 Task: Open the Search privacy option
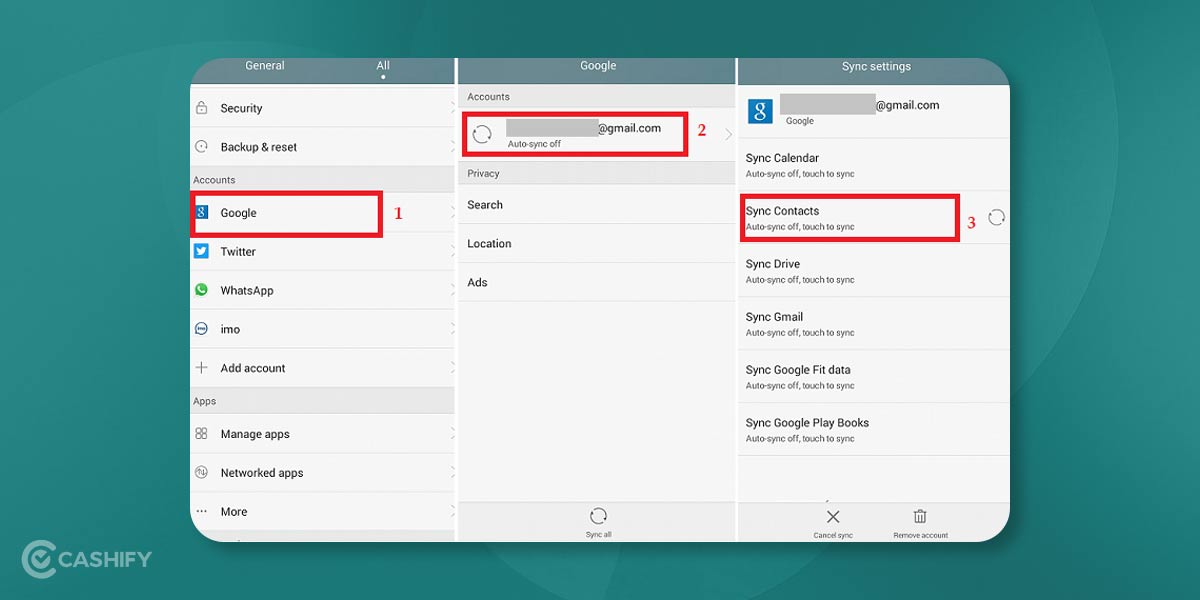596,205
